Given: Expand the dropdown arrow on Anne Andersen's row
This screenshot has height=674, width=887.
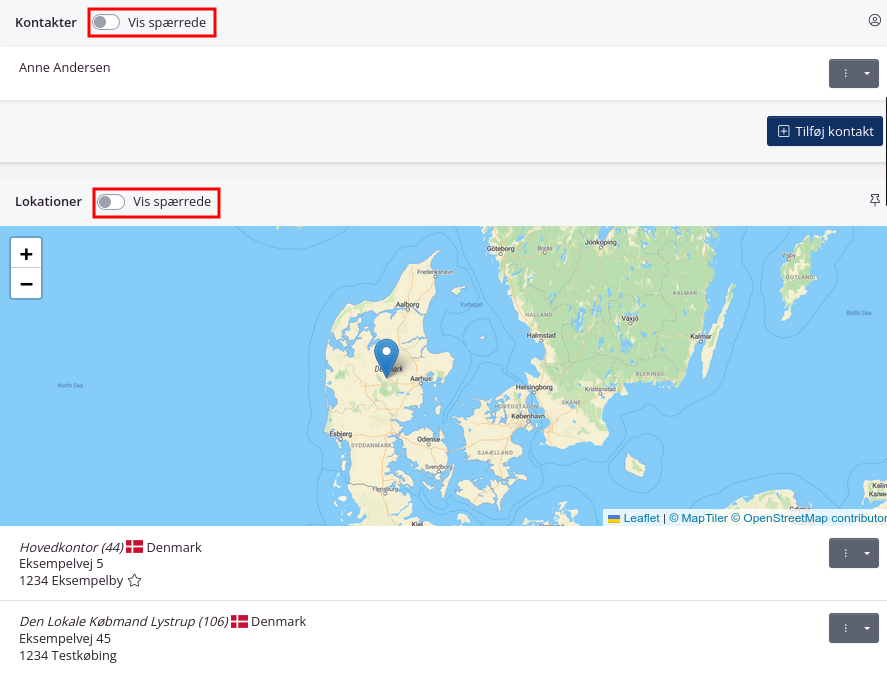Looking at the screenshot, I should pyautogui.click(x=866, y=72).
